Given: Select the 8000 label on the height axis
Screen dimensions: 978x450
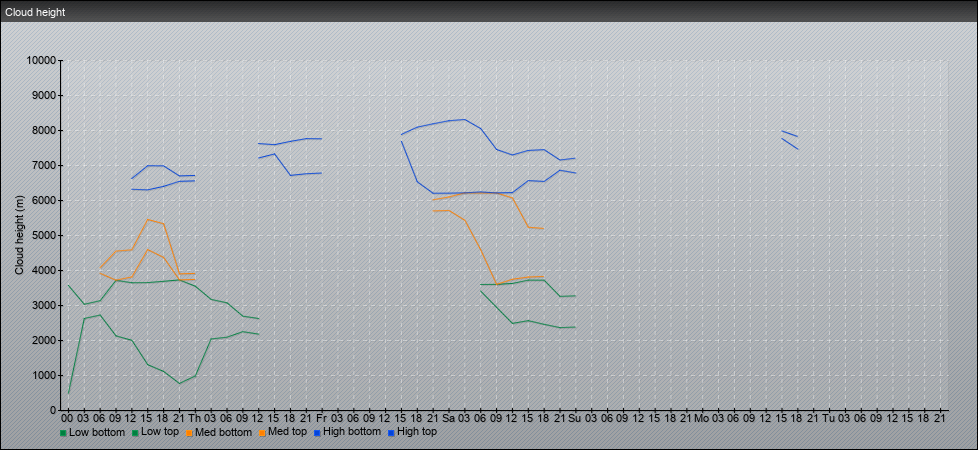Looking at the screenshot, I should pyautogui.click(x=44, y=130).
